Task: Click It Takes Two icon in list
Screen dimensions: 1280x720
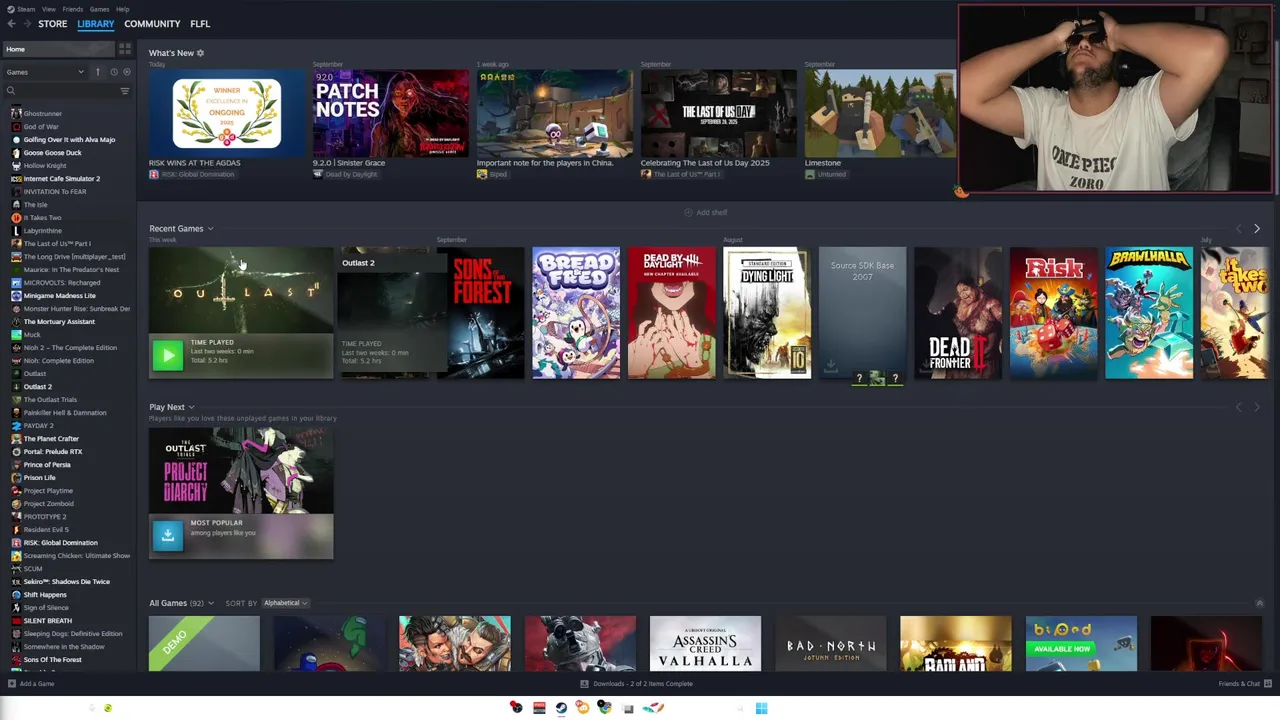Action: (16, 218)
